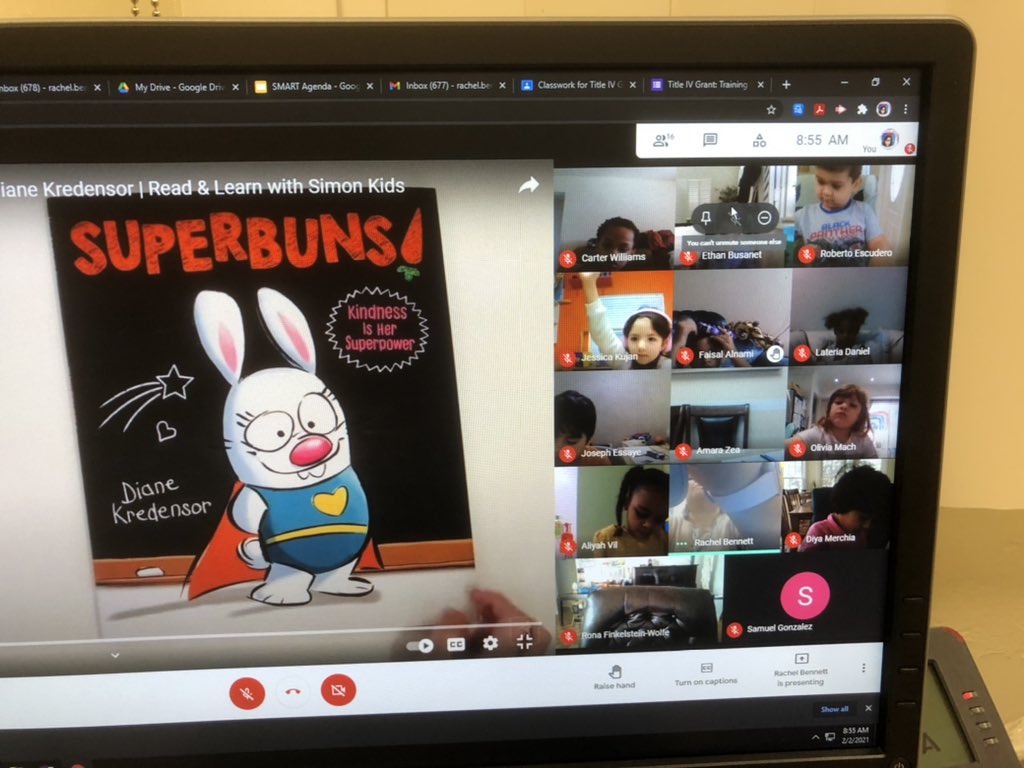This screenshot has width=1024, height=768.
Task: Close the Title IV Grant Training tab
Action: click(x=760, y=84)
